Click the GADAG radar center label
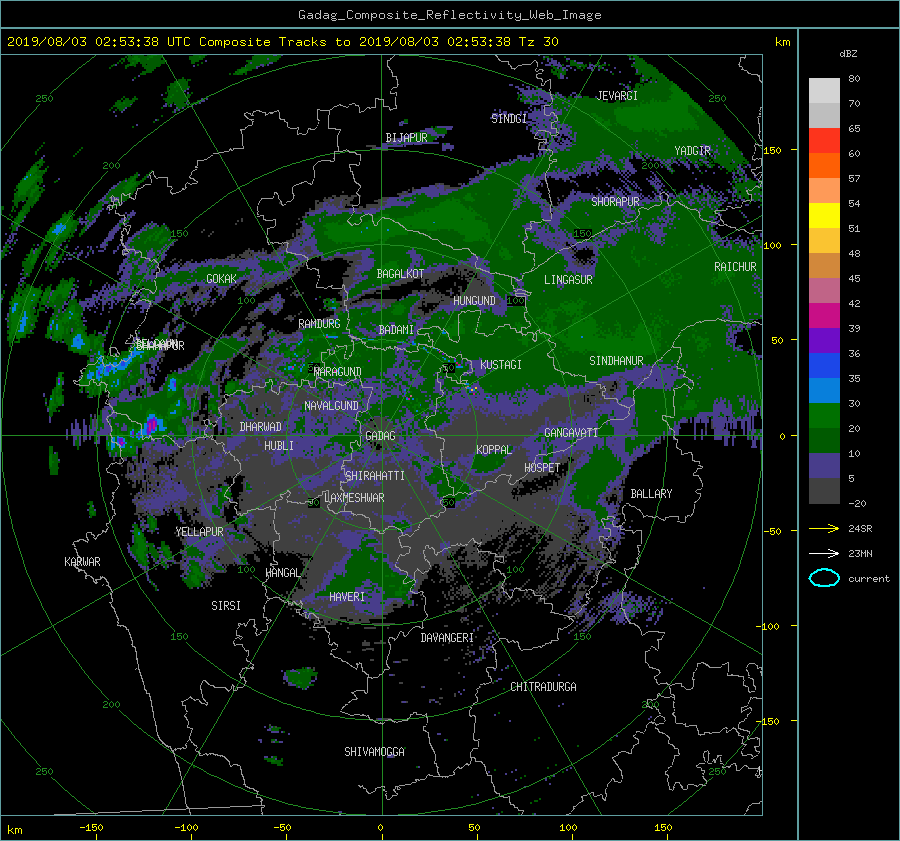The image size is (900, 841). point(380,436)
